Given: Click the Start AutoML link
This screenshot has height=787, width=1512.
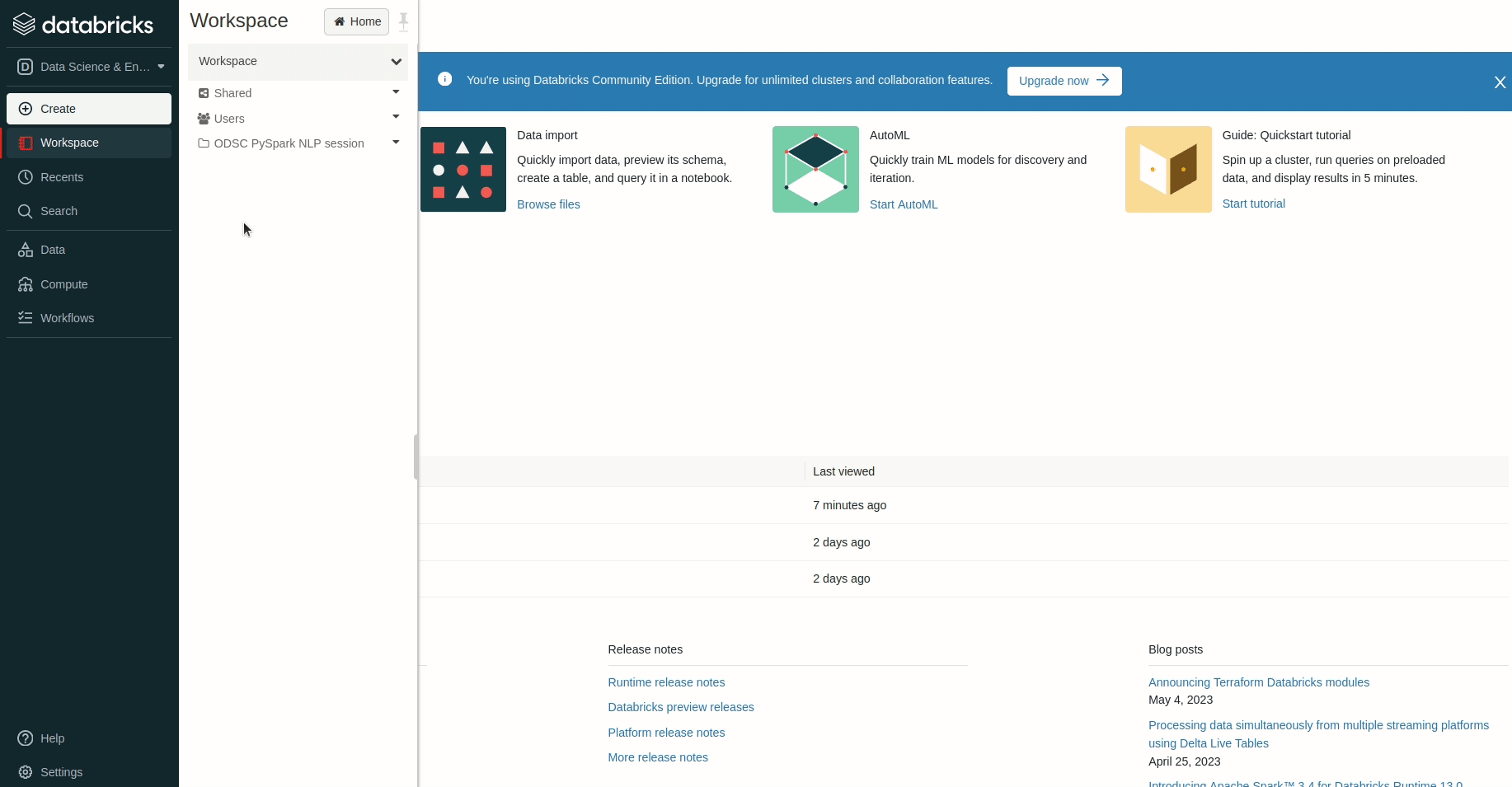Looking at the screenshot, I should (904, 204).
